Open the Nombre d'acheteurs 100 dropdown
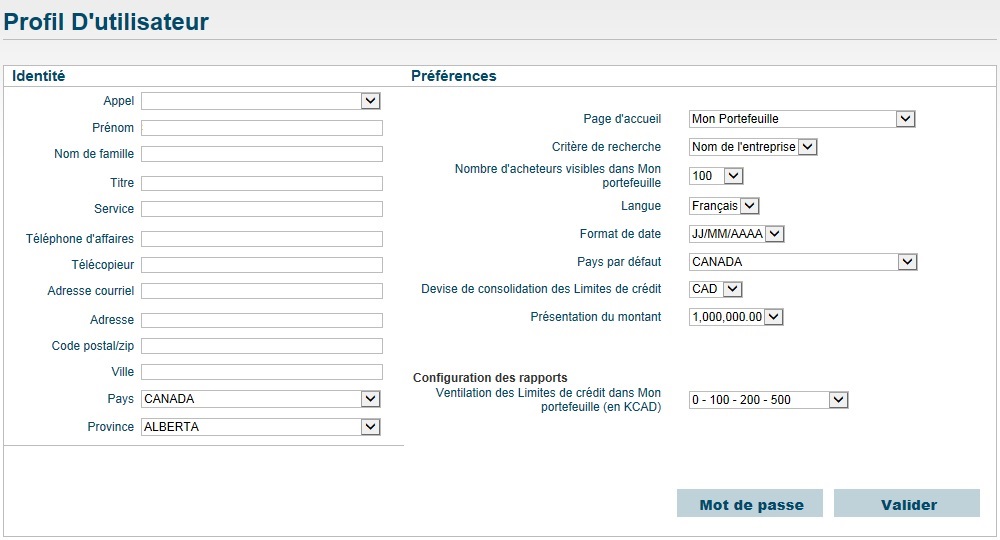Viewport: 1000px width, 540px height. pos(716,176)
